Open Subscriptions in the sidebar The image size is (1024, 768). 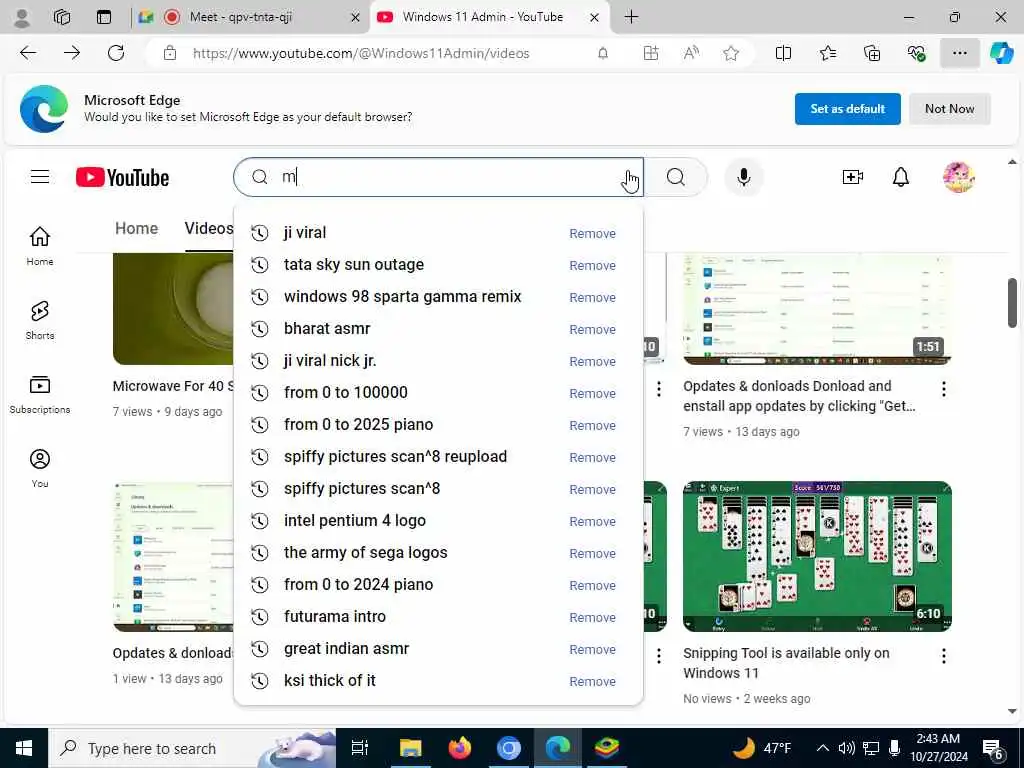40,394
